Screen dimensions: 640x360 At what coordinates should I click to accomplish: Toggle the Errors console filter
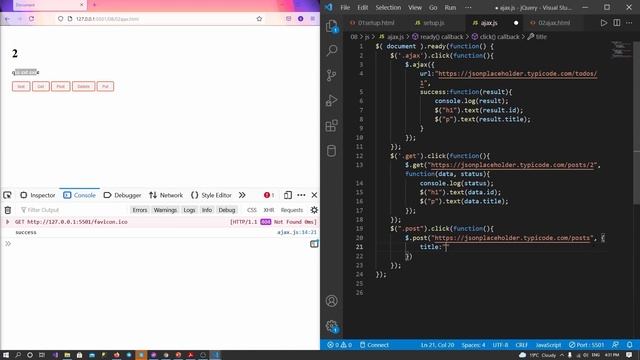140,210
